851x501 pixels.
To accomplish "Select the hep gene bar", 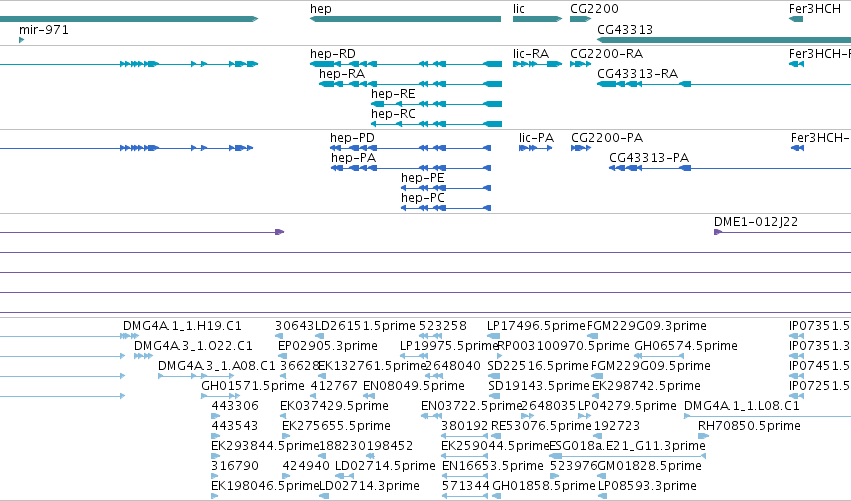I will (x=405, y=19).
